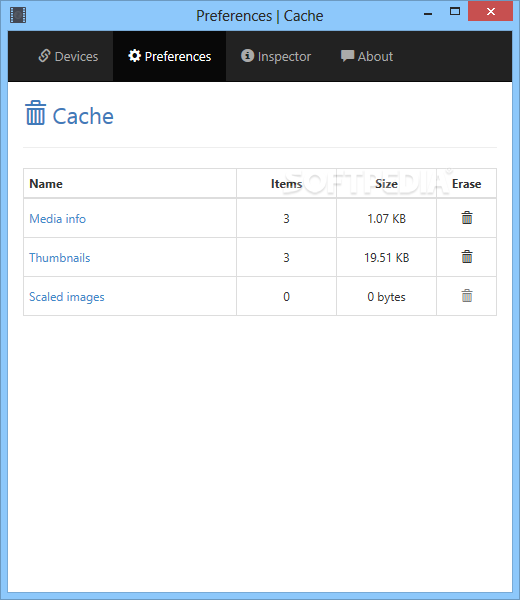Select the 19.51 KB size value

coord(386,258)
